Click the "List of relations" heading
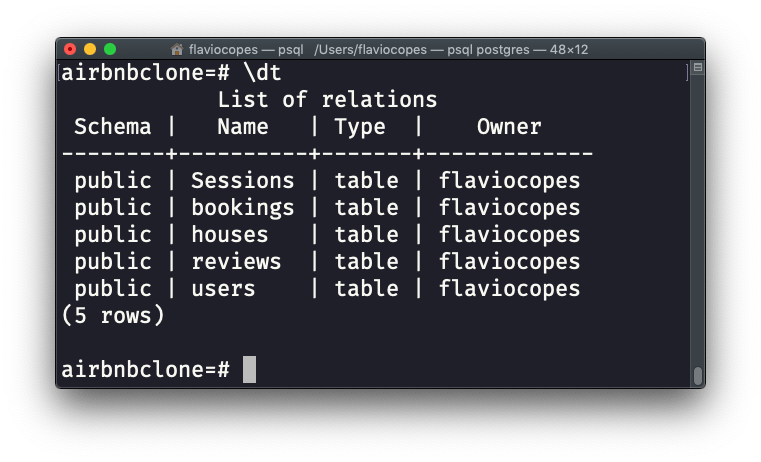The image size is (761, 462). coord(327,100)
